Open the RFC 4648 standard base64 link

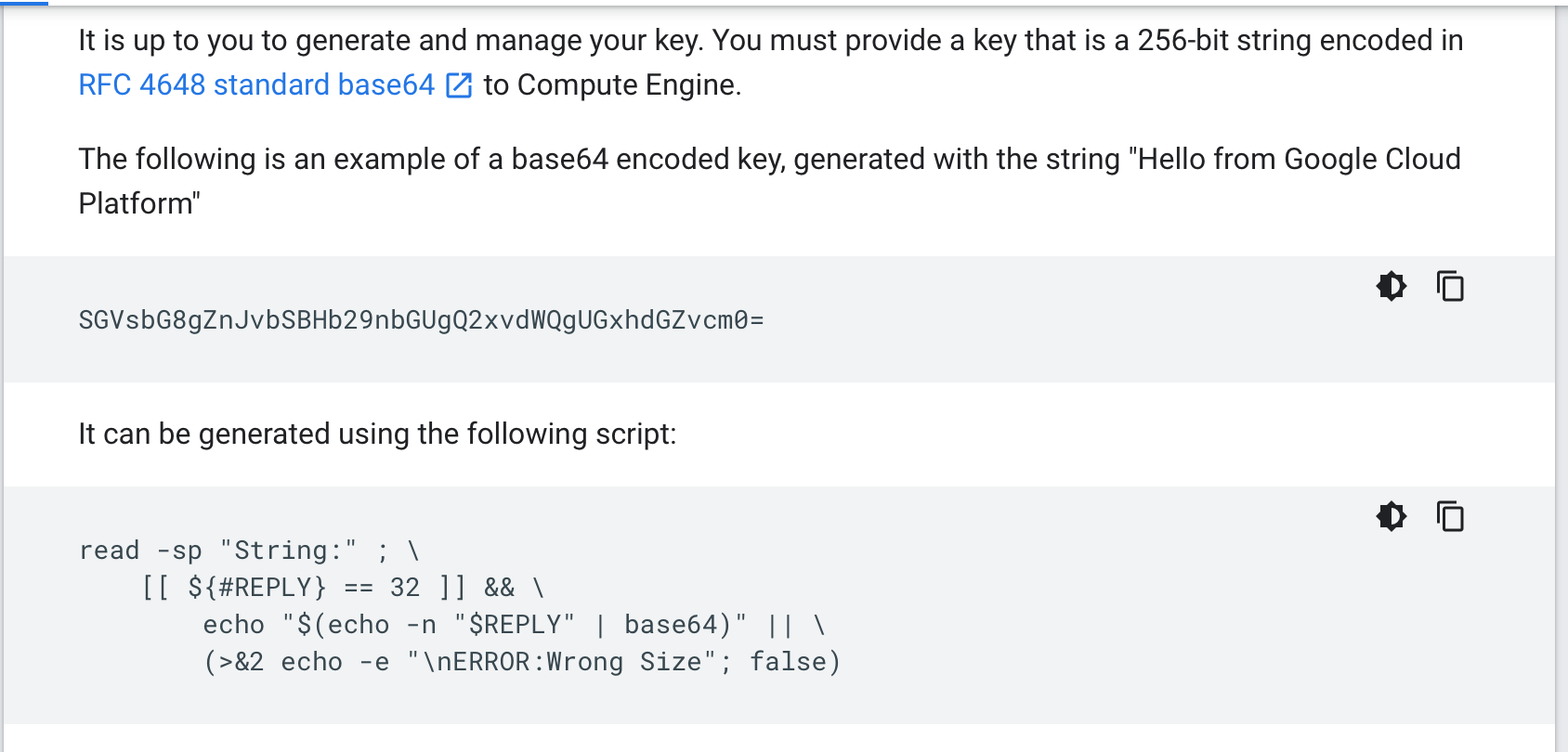tap(256, 84)
